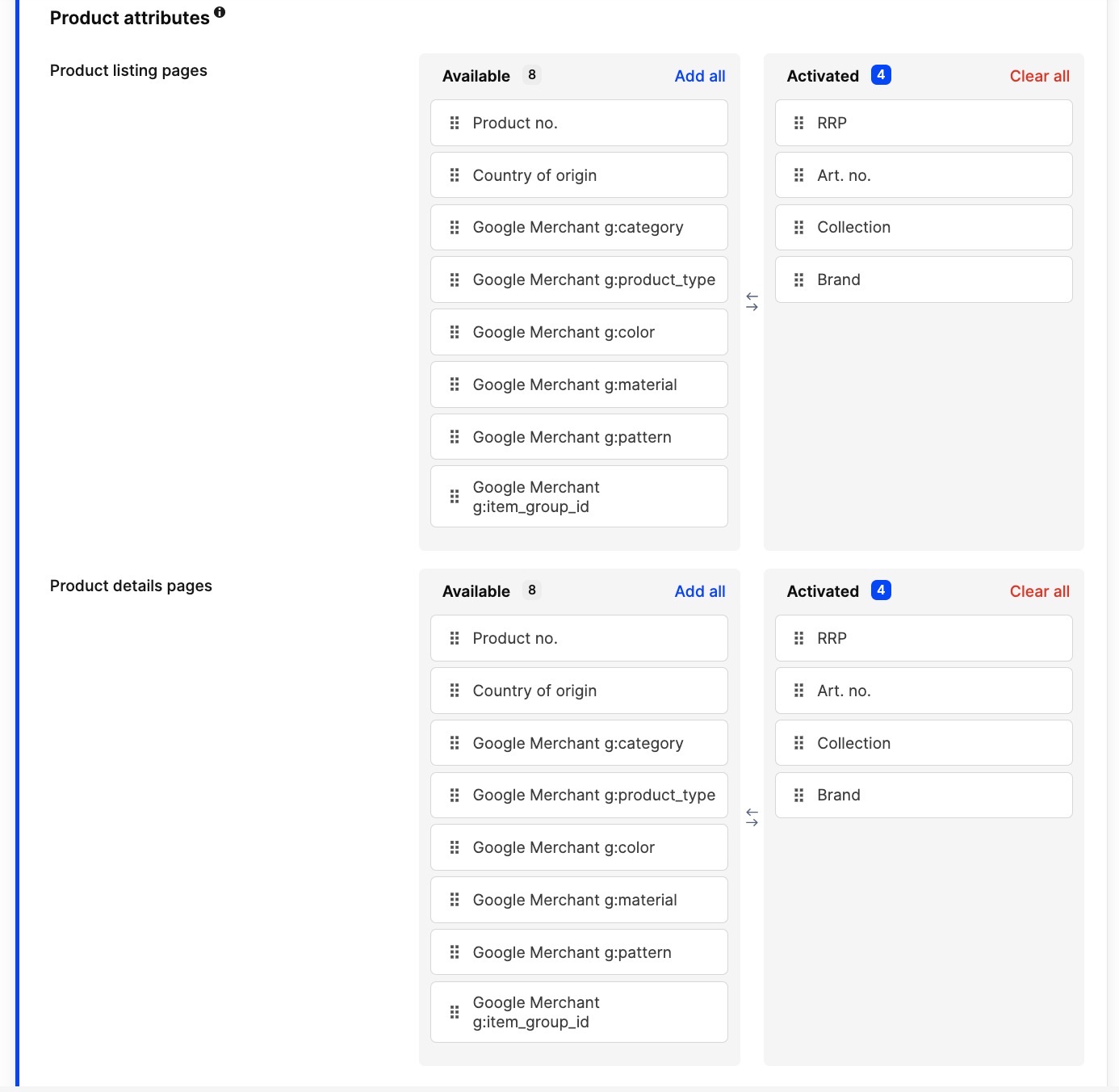This screenshot has width=1119, height=1092.
Task: Click drag handle of details Brand item
Action: (x=799, y=796)
